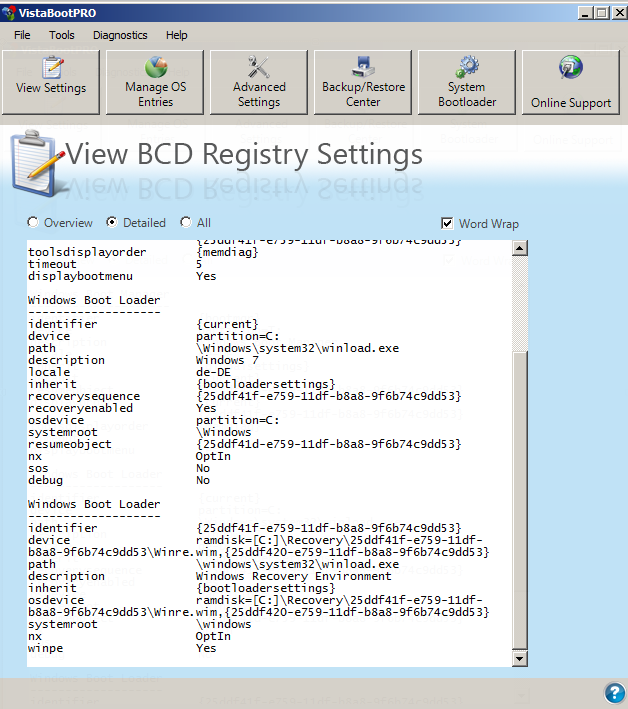Select the Detailed radio button
The image size is (628, 709).
click(112, 222)
